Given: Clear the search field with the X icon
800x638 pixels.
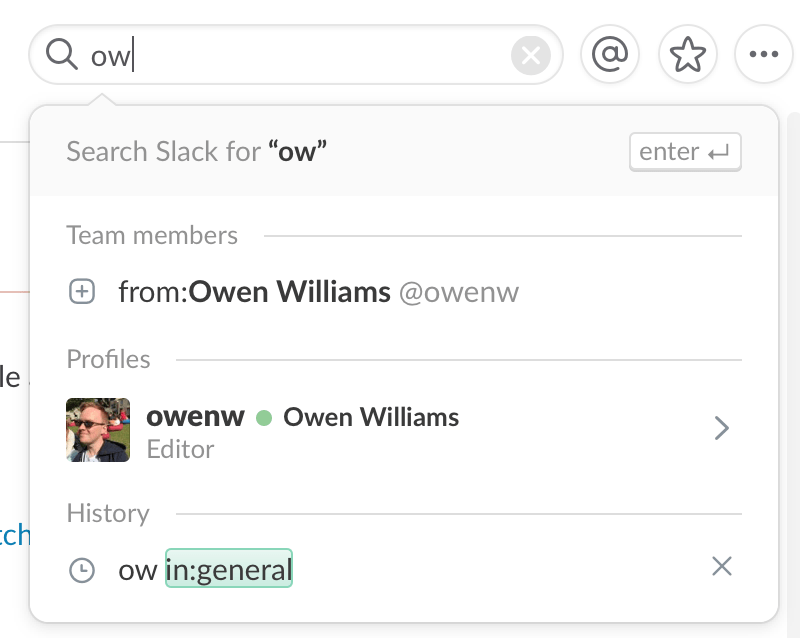Looking at the screenshot, I should tap(531, 55).
